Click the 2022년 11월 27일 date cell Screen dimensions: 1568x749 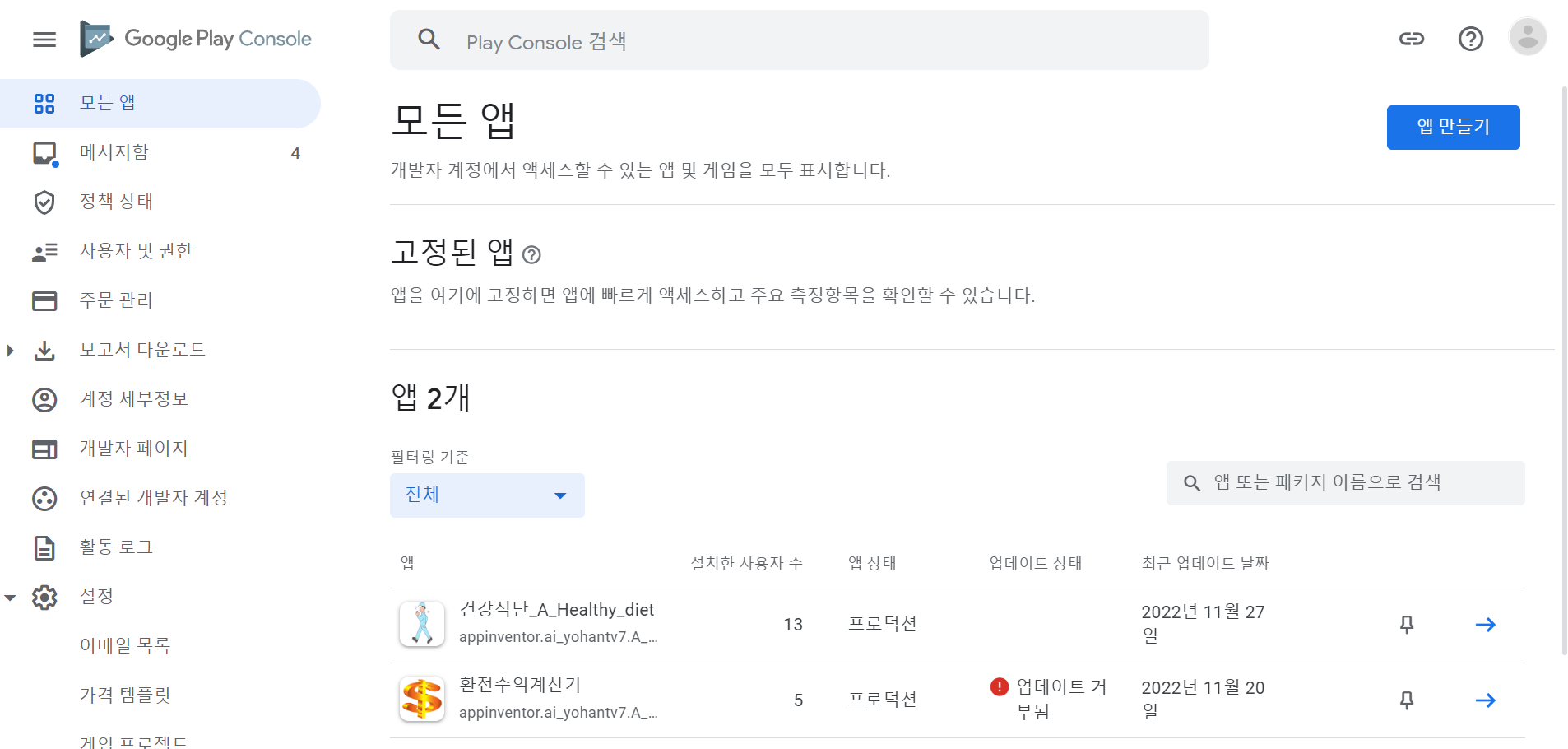pos(1203,624)
